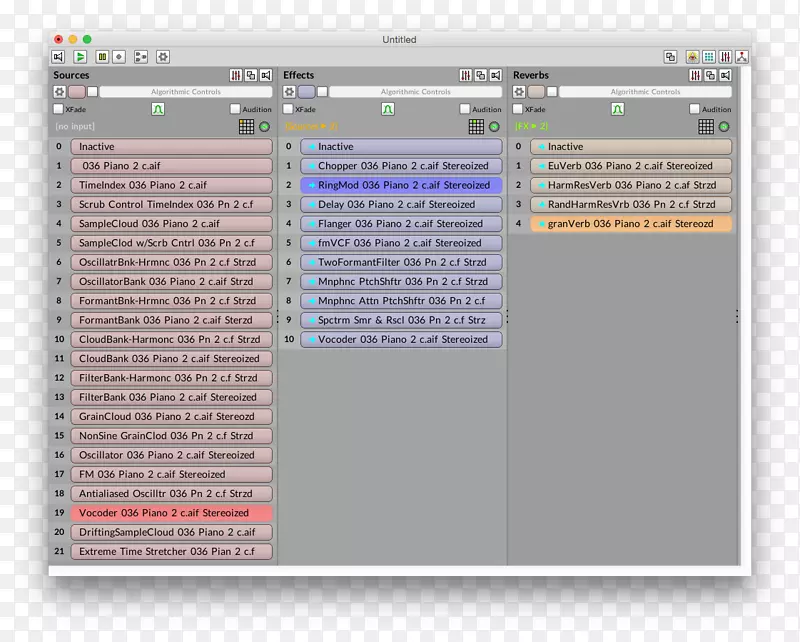Select EuVerb 036 Piano reverb
The height and width of the screenshot is (642, 800).
click(631, 166)
